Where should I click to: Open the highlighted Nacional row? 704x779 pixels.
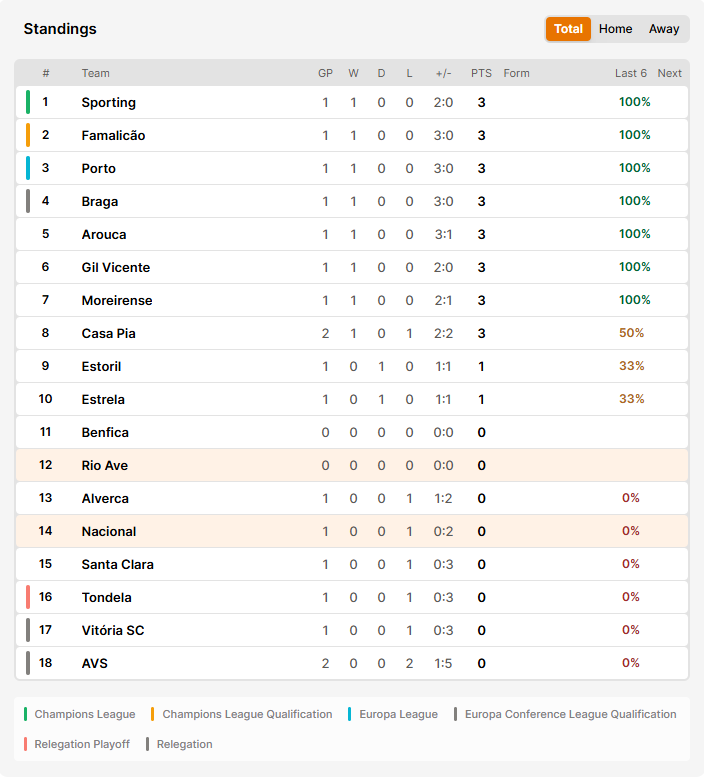(352, 531)
